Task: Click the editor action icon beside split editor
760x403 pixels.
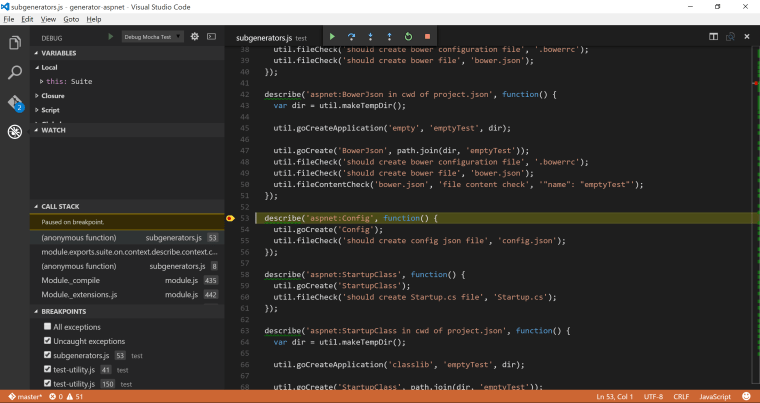Action: click(730, 36)
